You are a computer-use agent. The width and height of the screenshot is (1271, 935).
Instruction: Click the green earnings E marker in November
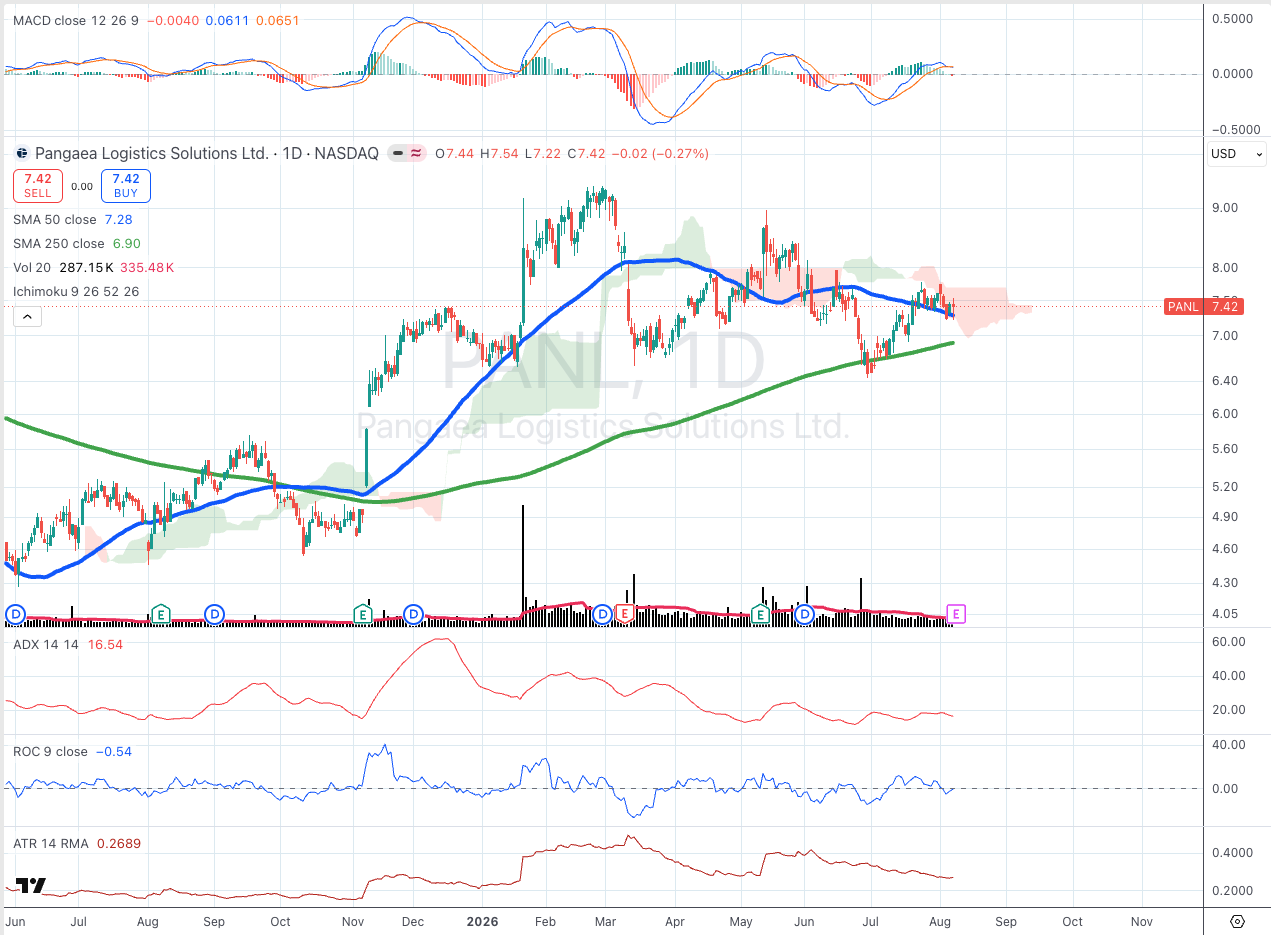[x=362, y=613]
